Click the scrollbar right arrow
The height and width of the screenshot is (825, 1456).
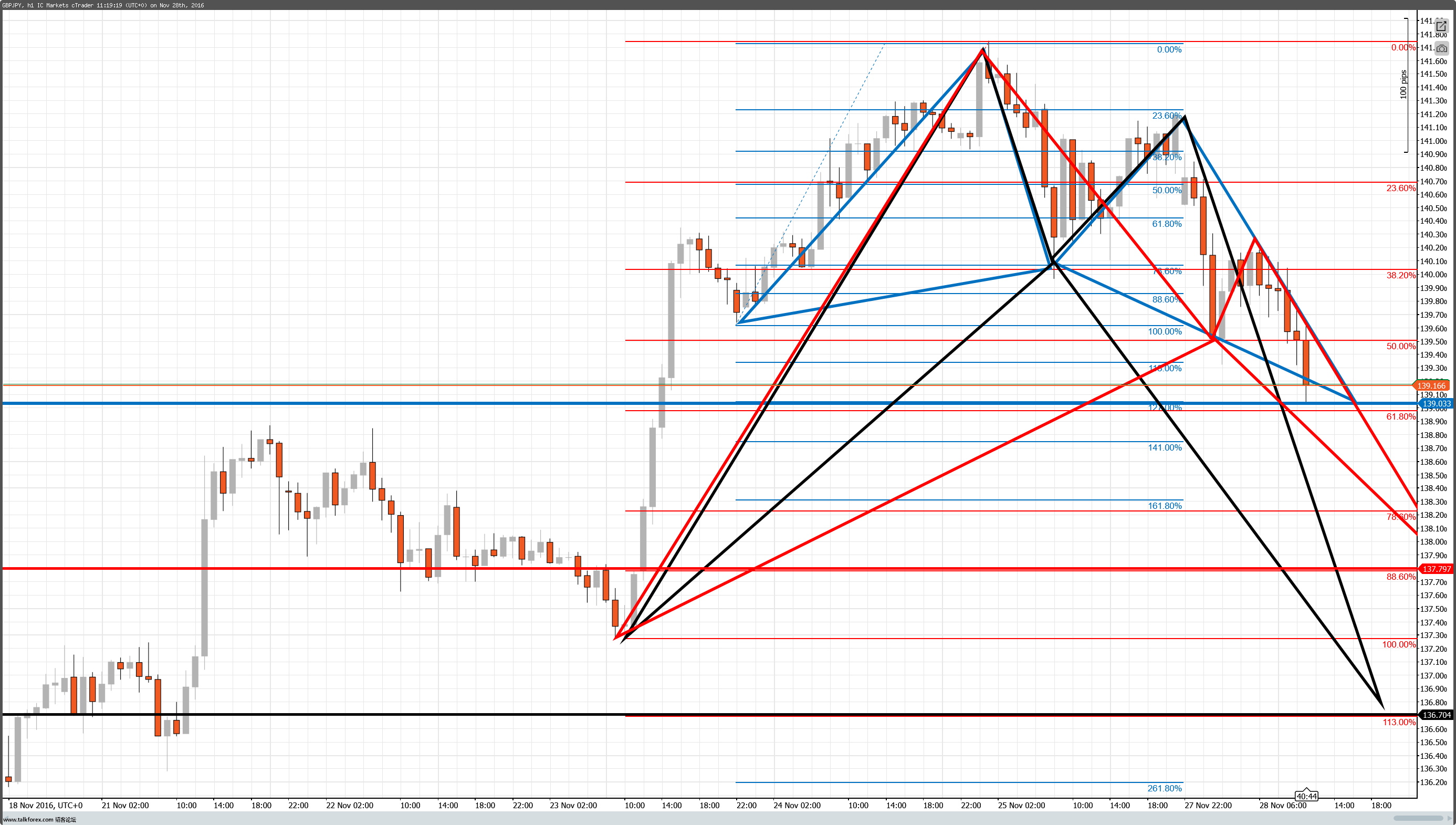pyautogui.click(x=1450, y=818)
